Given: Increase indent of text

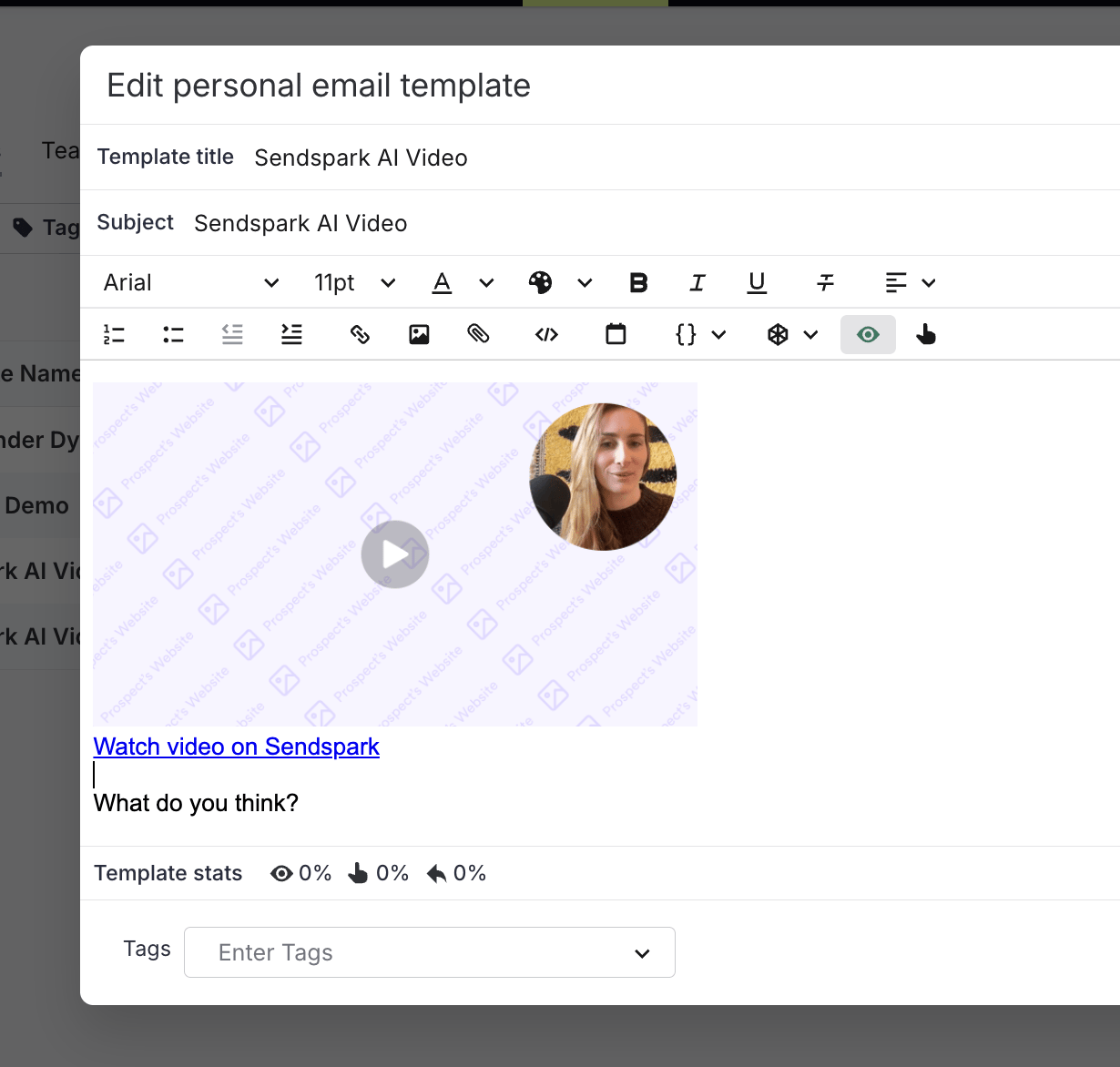Looking at the screenshot, I should coord(291,335).
